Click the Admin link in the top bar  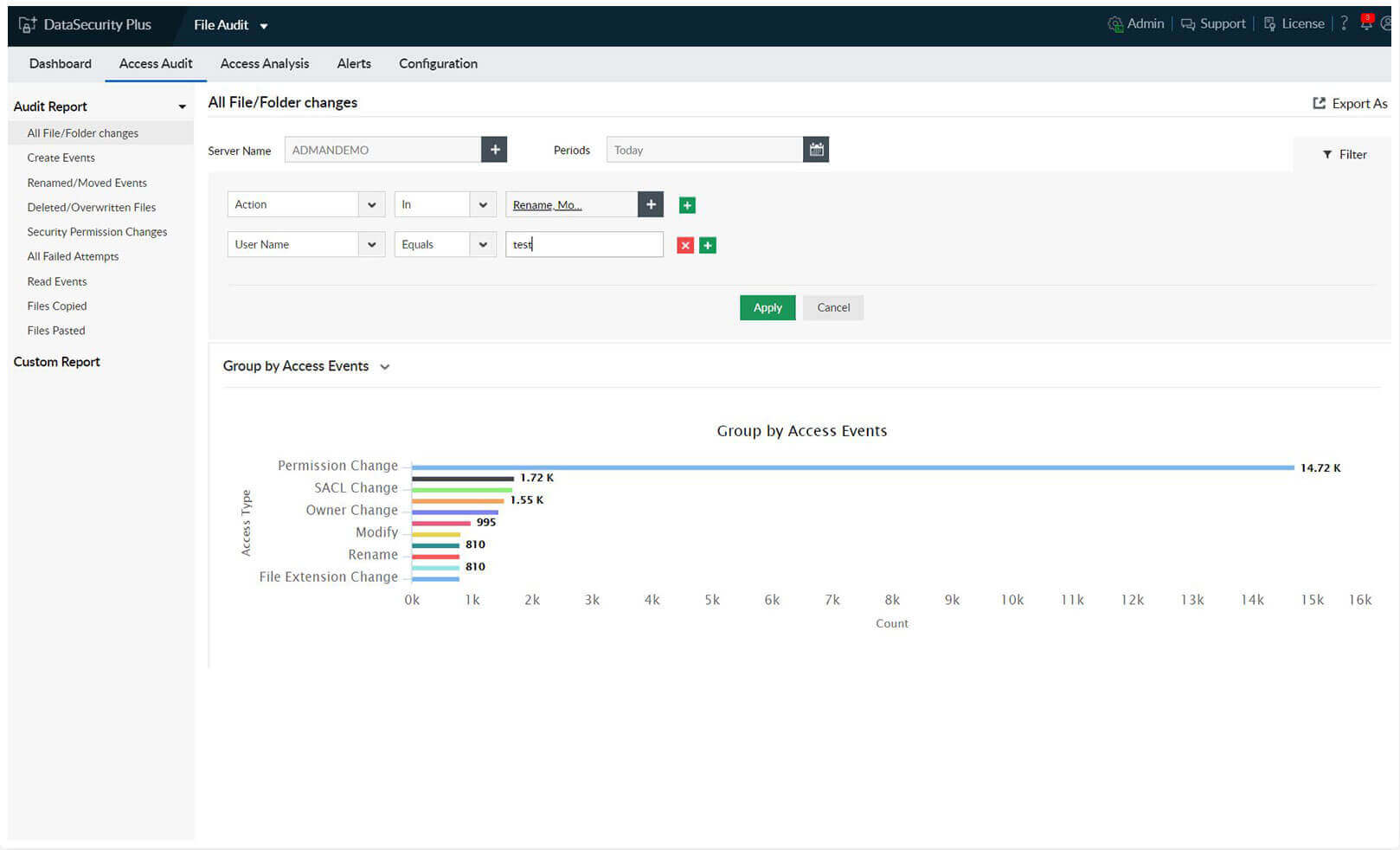[1145, 23]
